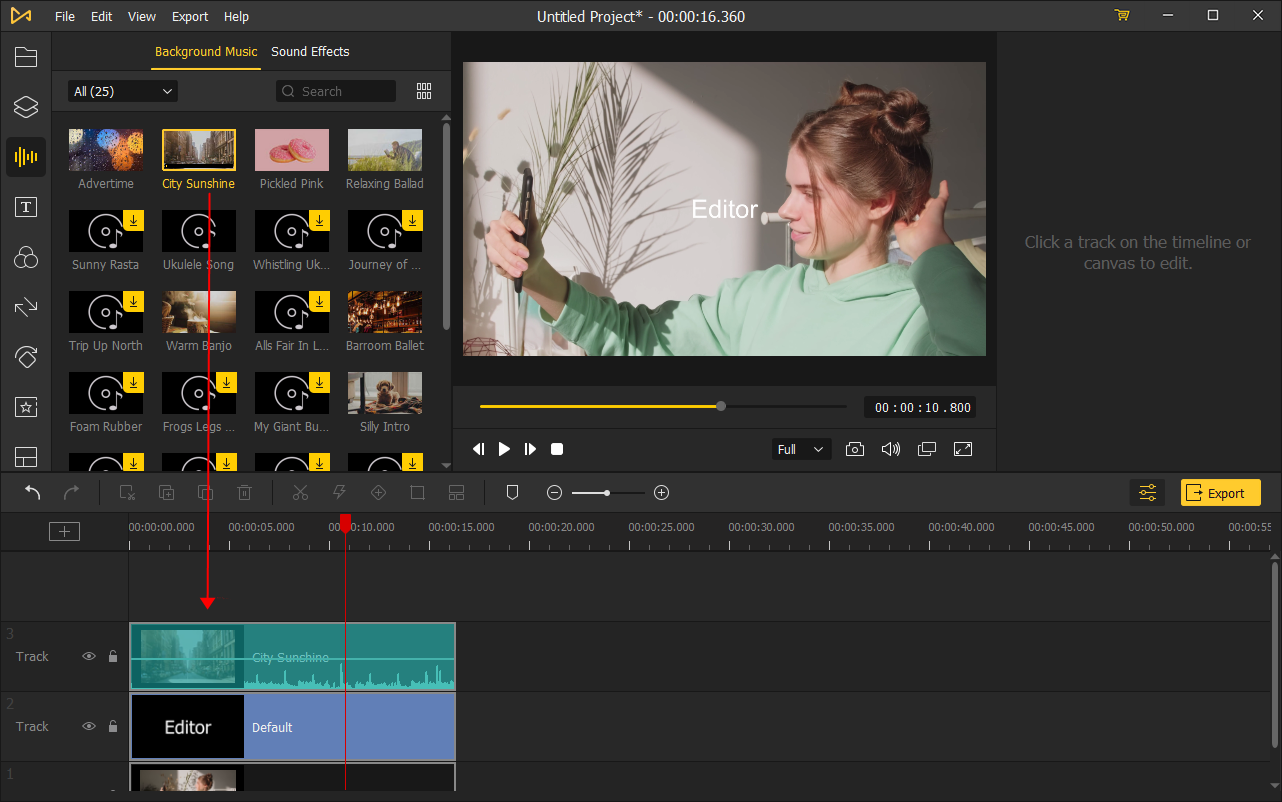The height and width of the screenshot is (802, 1282).
Task: Open timeline settings sliders icon
Action: (x=1147, y=492)
